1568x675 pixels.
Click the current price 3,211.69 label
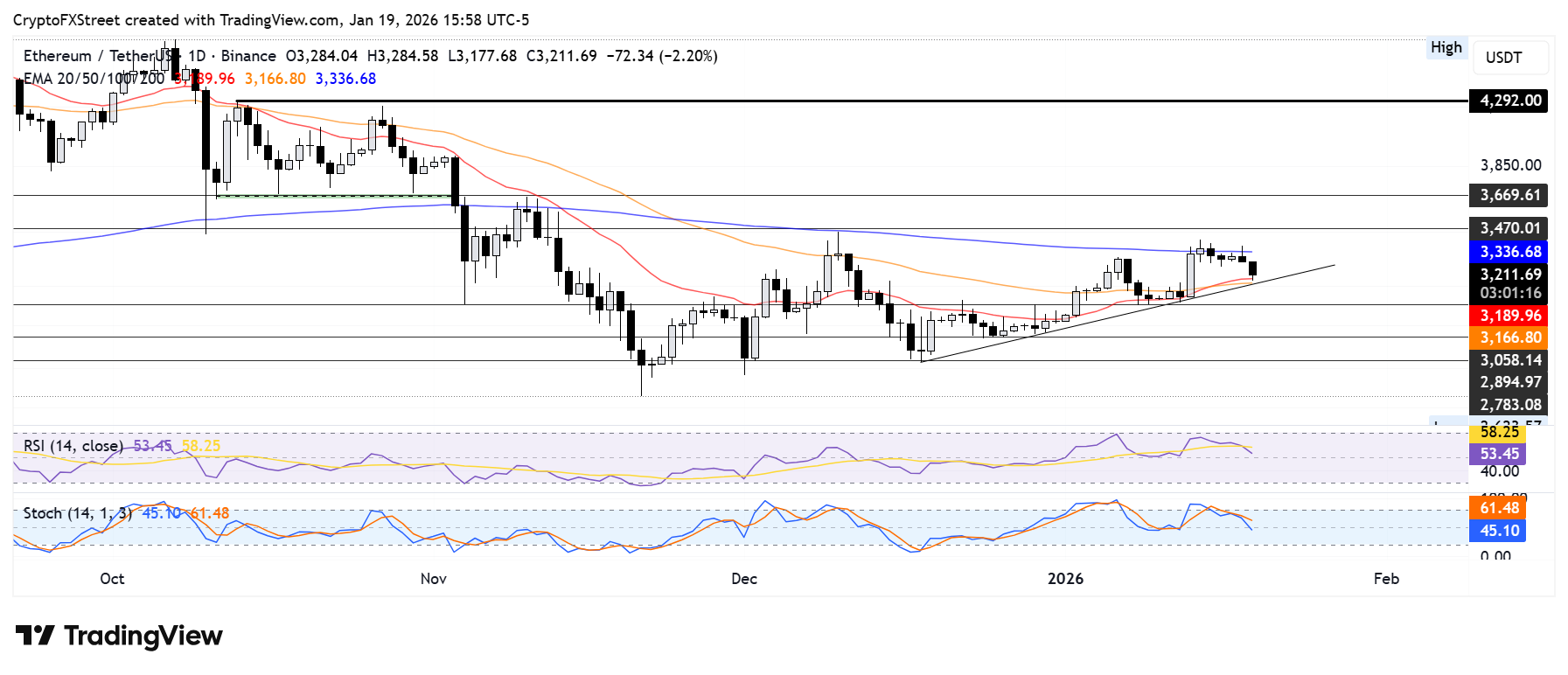tap(1509, 275)
